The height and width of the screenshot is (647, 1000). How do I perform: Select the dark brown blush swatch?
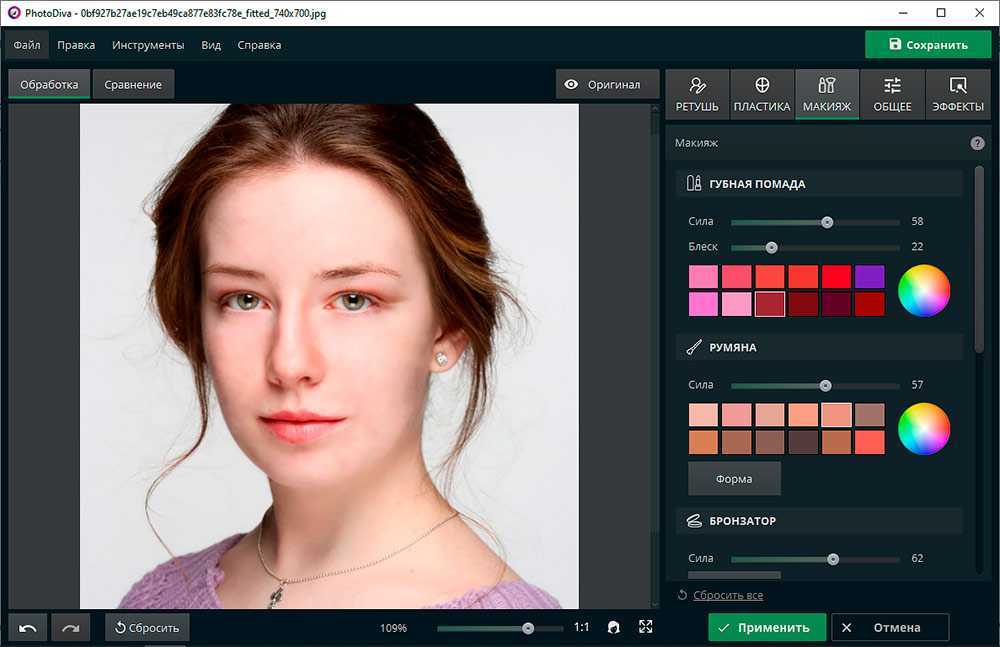[x=803, y=442]
